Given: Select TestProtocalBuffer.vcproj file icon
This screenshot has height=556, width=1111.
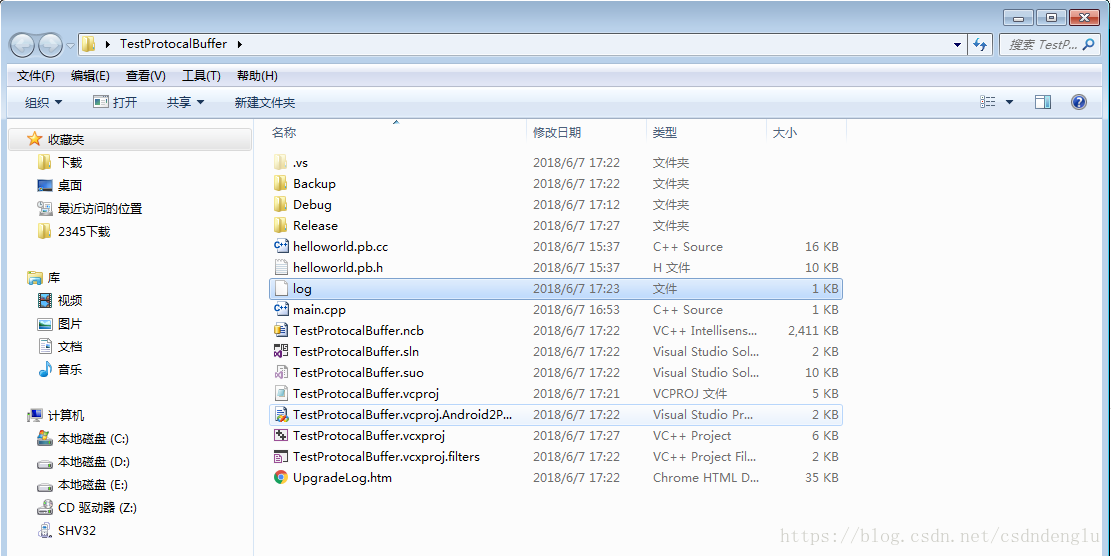Looking at the screenshot, I should [281, 393].
